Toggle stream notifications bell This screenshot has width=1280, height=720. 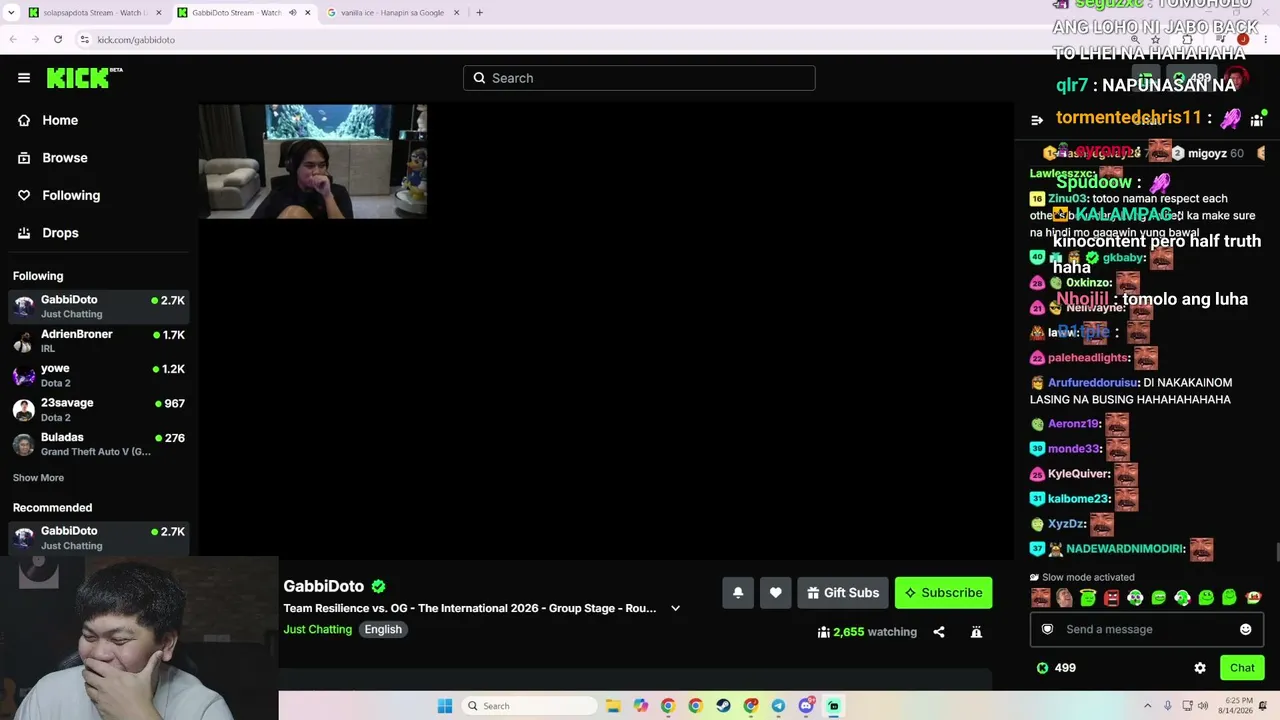pyautogui.click(x=738, y=593)
